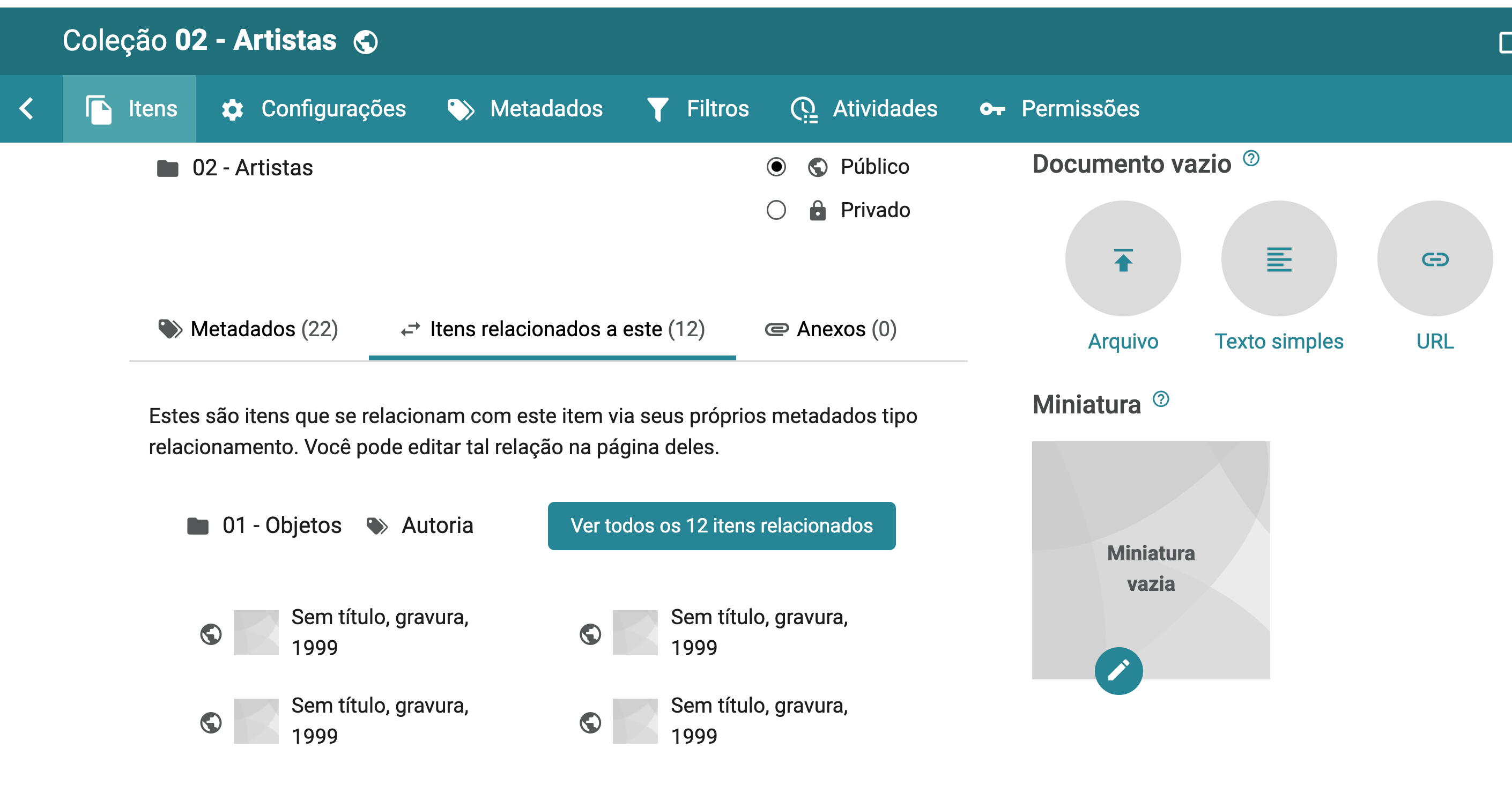Open the Permissões tab
Image resolution: width=1512 pixels, height=785 pixels.
coord(1059,109)
